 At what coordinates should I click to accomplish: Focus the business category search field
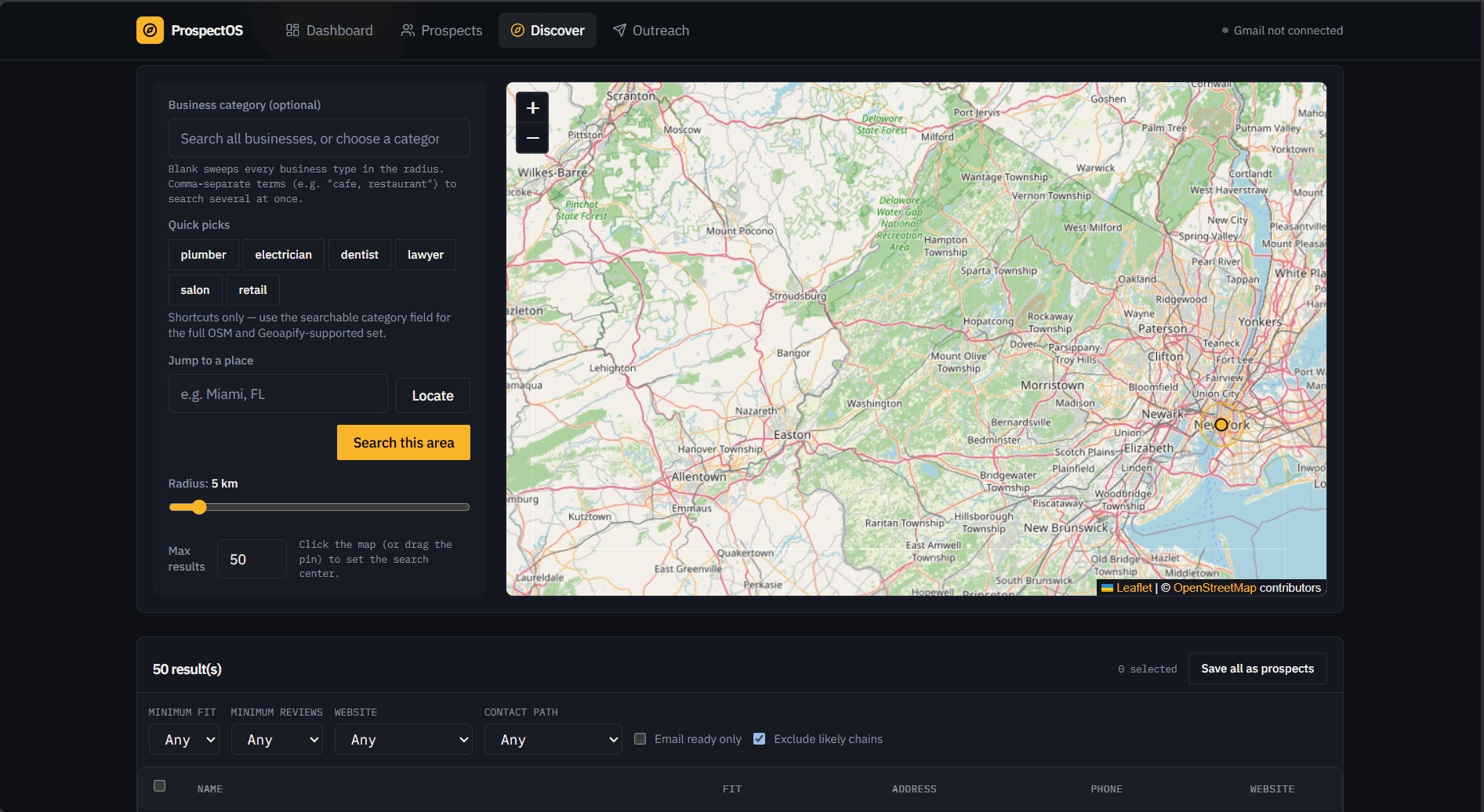pos(319,139)
